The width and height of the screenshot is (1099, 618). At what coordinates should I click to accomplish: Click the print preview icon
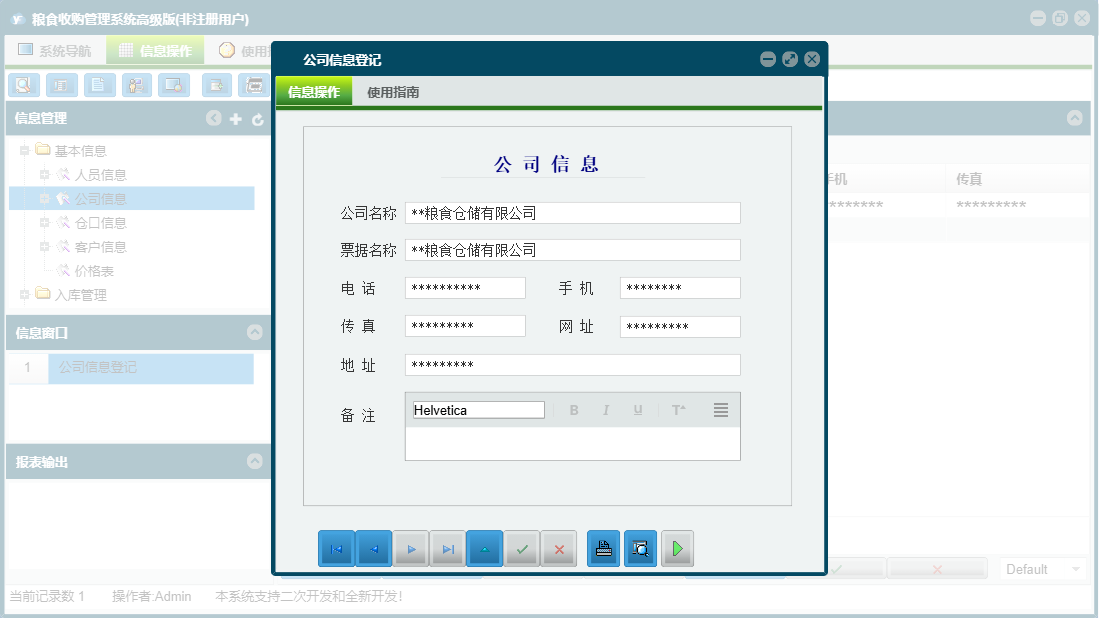point(640,548)
